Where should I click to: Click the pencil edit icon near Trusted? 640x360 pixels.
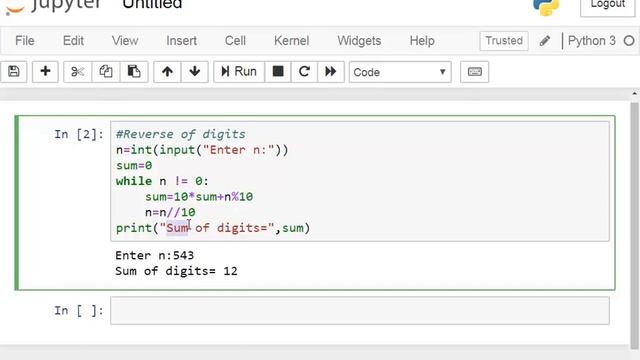tap(544, 41)
